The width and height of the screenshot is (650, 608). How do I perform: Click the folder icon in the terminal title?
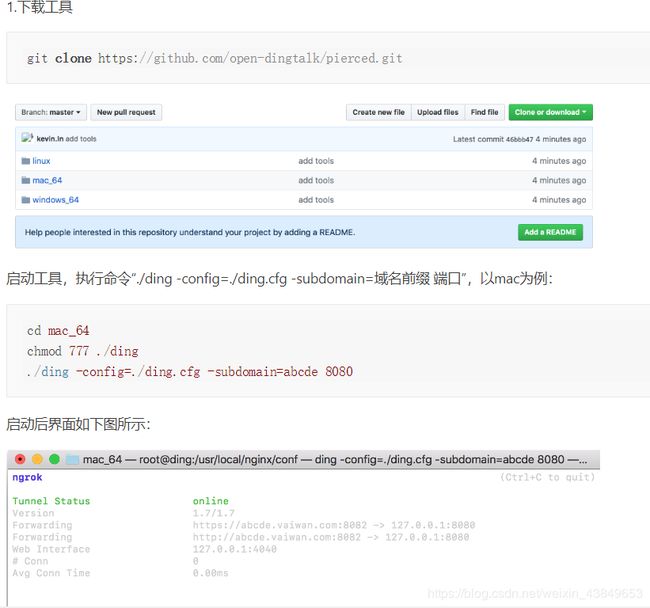[73, 460]
